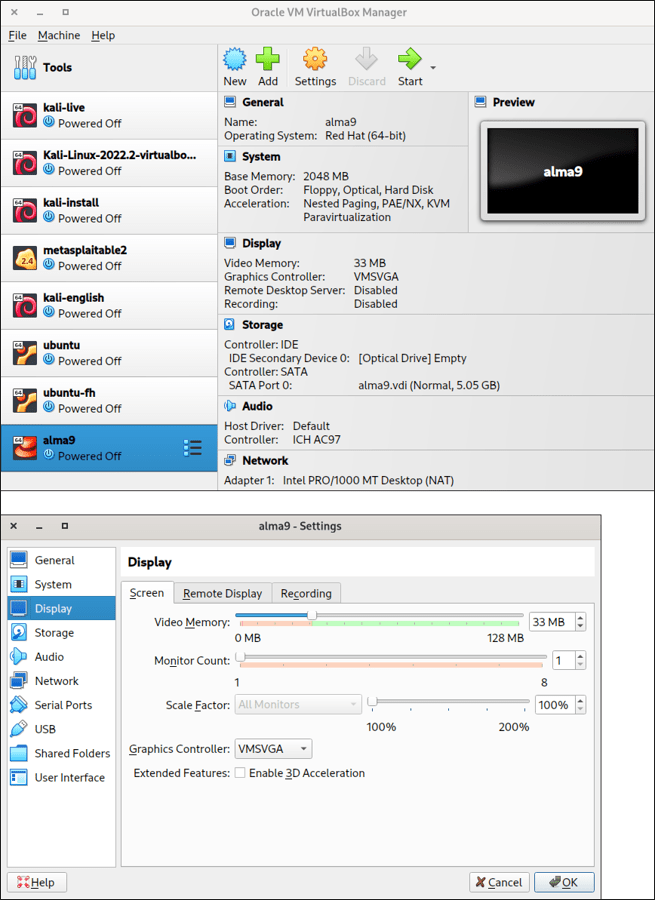The image size is (655, 900).
Task: Click the Cancel button
Action: click(499, 882)
